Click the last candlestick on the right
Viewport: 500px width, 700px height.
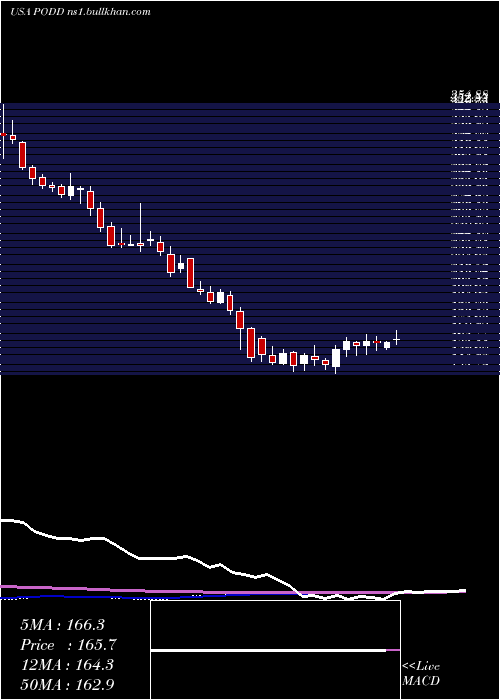click(x=396, y=338)
